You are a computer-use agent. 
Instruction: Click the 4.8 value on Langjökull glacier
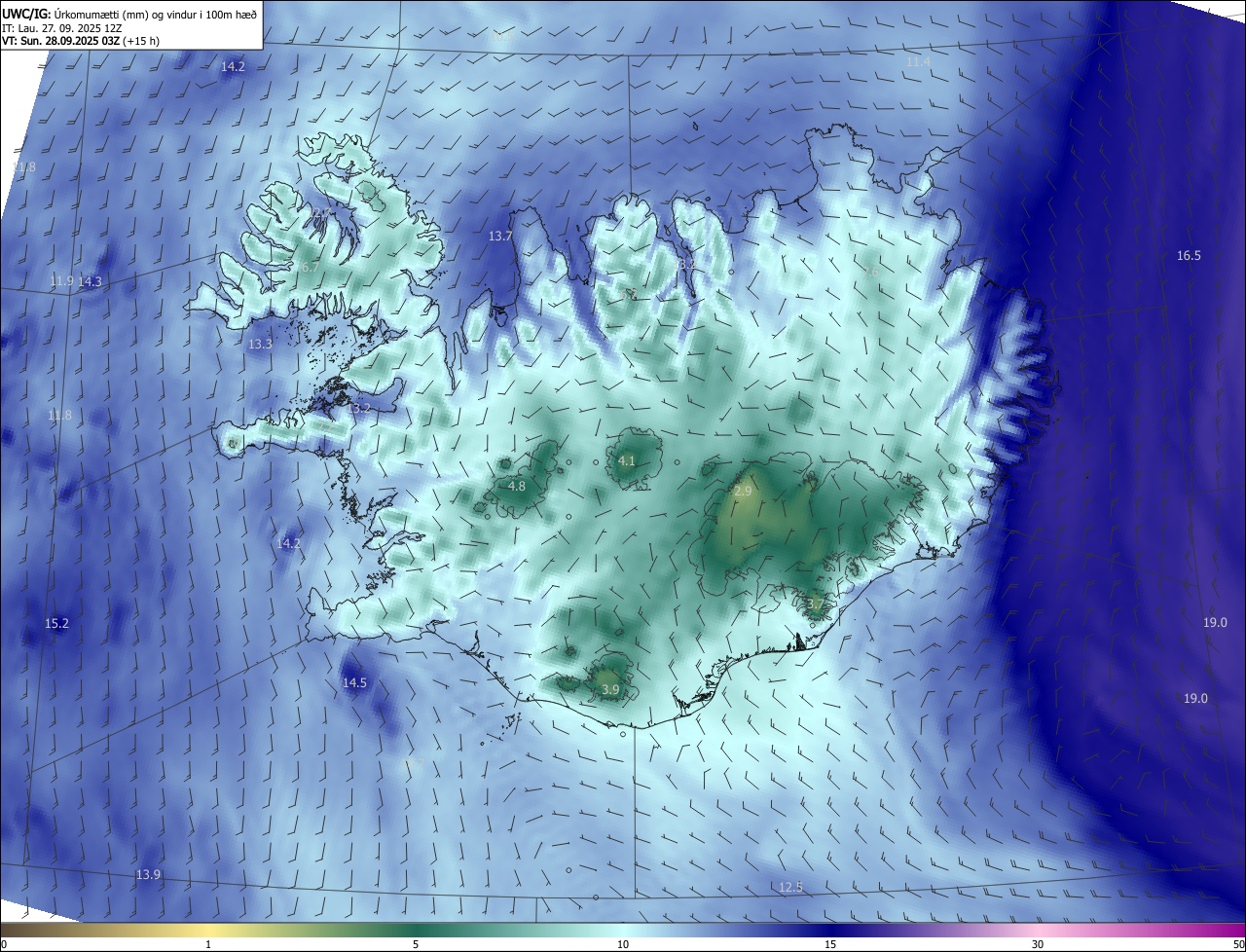coord(517,486)
